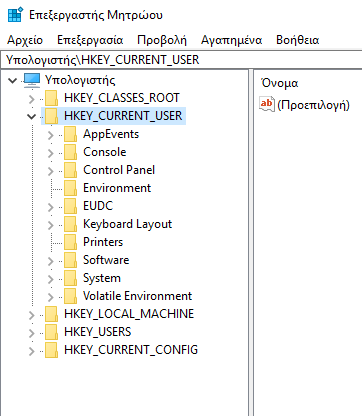Open the Βοήθεια menu
The height and width of the screenshot is (416, 362).
[297, 40]
